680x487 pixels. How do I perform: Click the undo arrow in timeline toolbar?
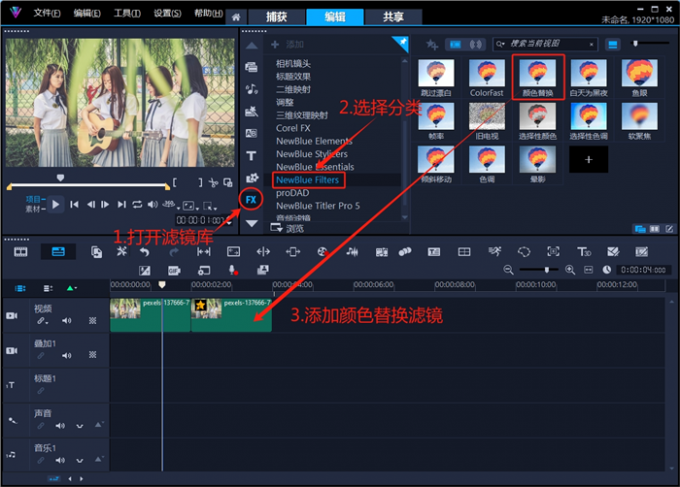[x=144, y=252]
